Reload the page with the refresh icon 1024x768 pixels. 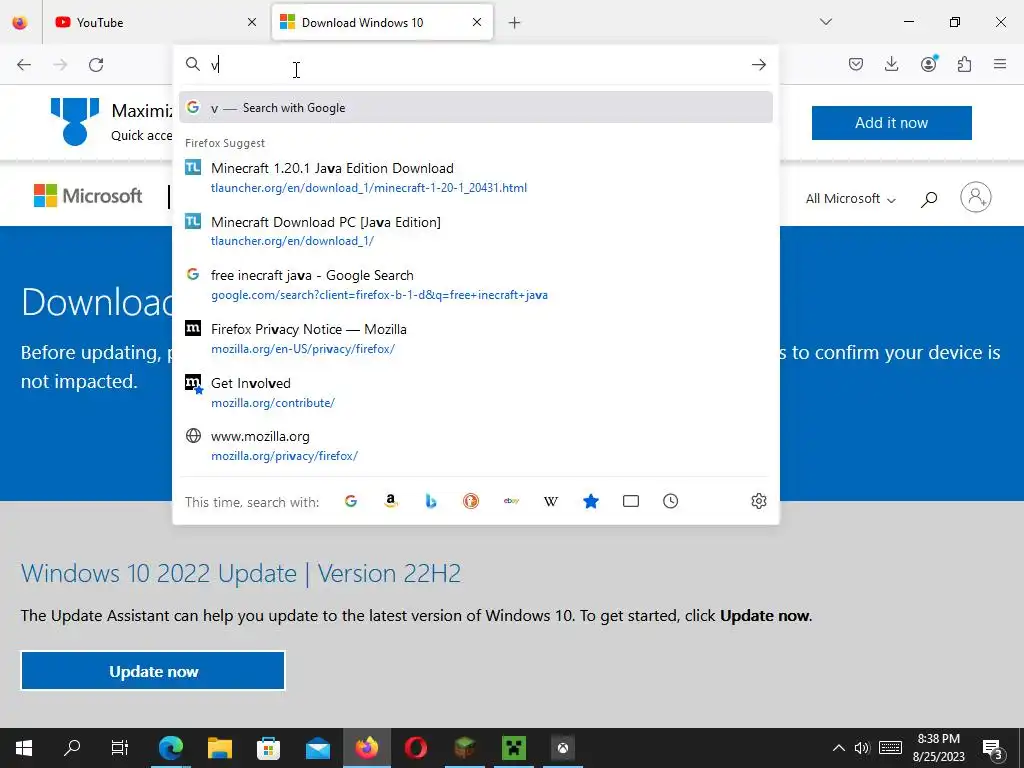pos(96,65)
